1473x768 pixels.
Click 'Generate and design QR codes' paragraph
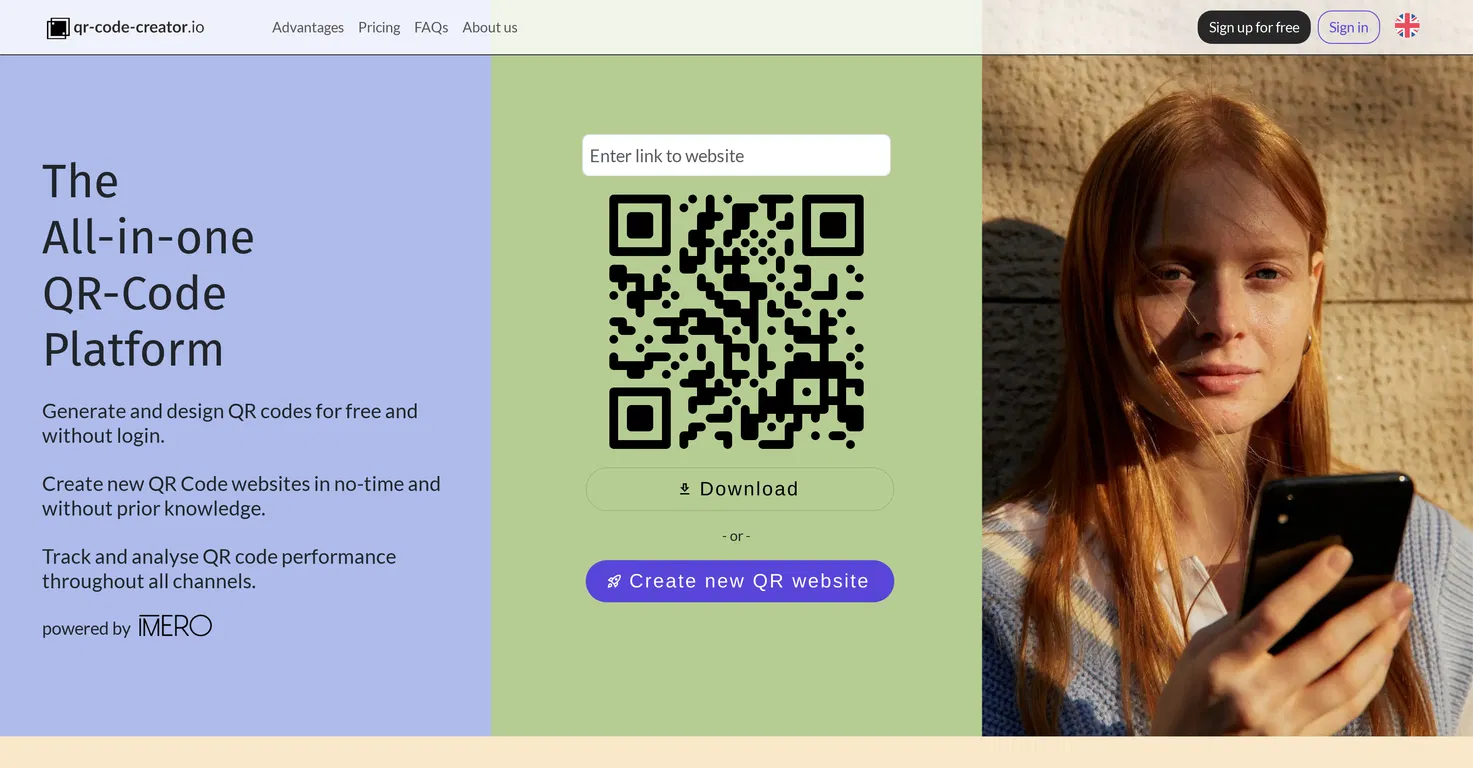coord(230,423)
